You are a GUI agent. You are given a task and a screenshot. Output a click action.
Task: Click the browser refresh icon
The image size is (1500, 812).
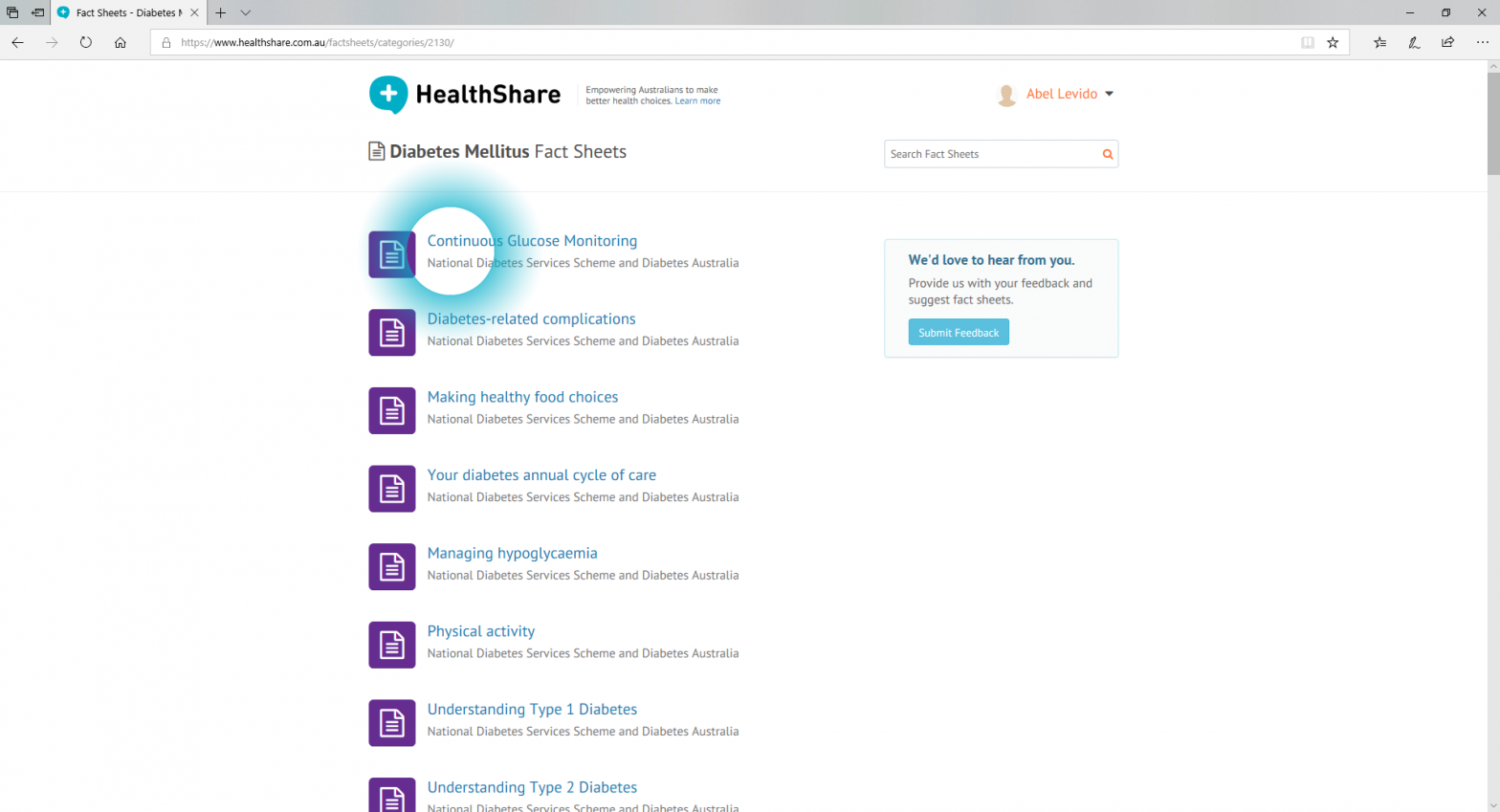click(86, 42)
